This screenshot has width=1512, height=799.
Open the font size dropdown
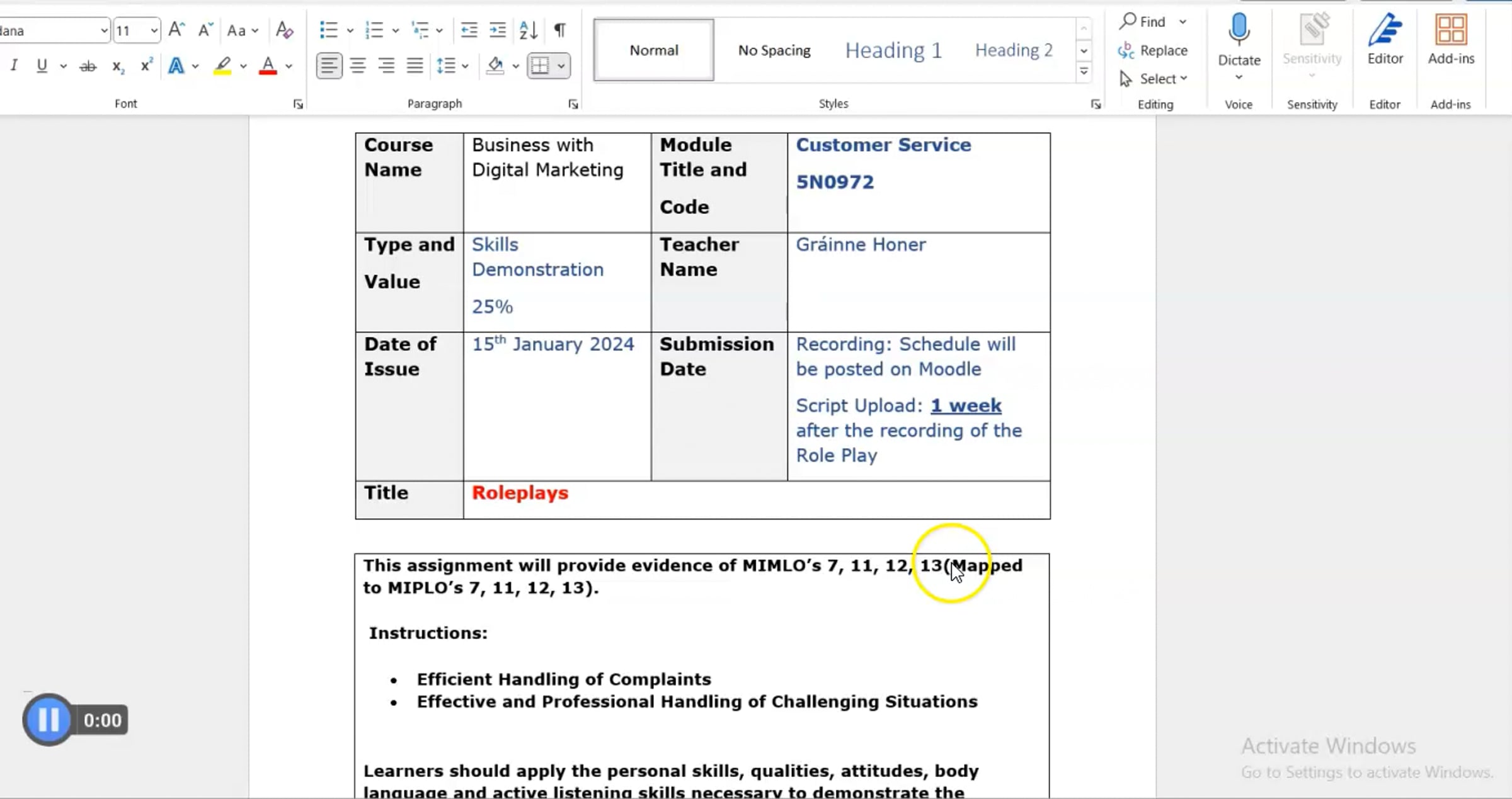(x=154, y=30)
